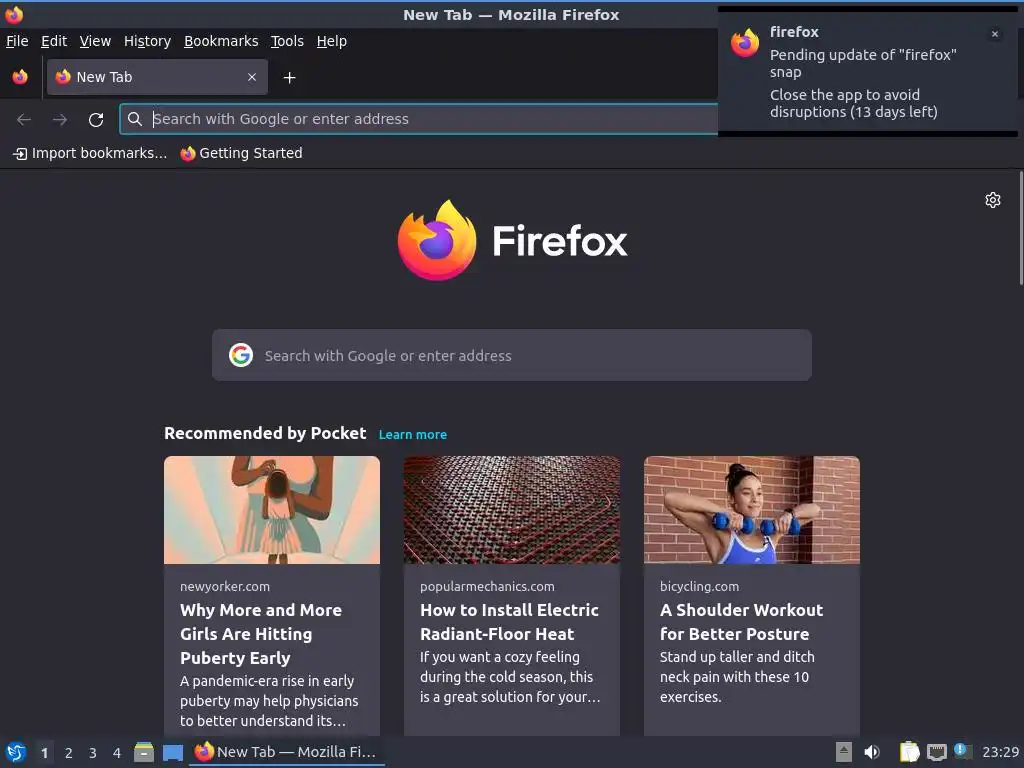Screen dimensions: 1024x768
Task: Open removable media eject tray icon
Action: tap(844, 752)
